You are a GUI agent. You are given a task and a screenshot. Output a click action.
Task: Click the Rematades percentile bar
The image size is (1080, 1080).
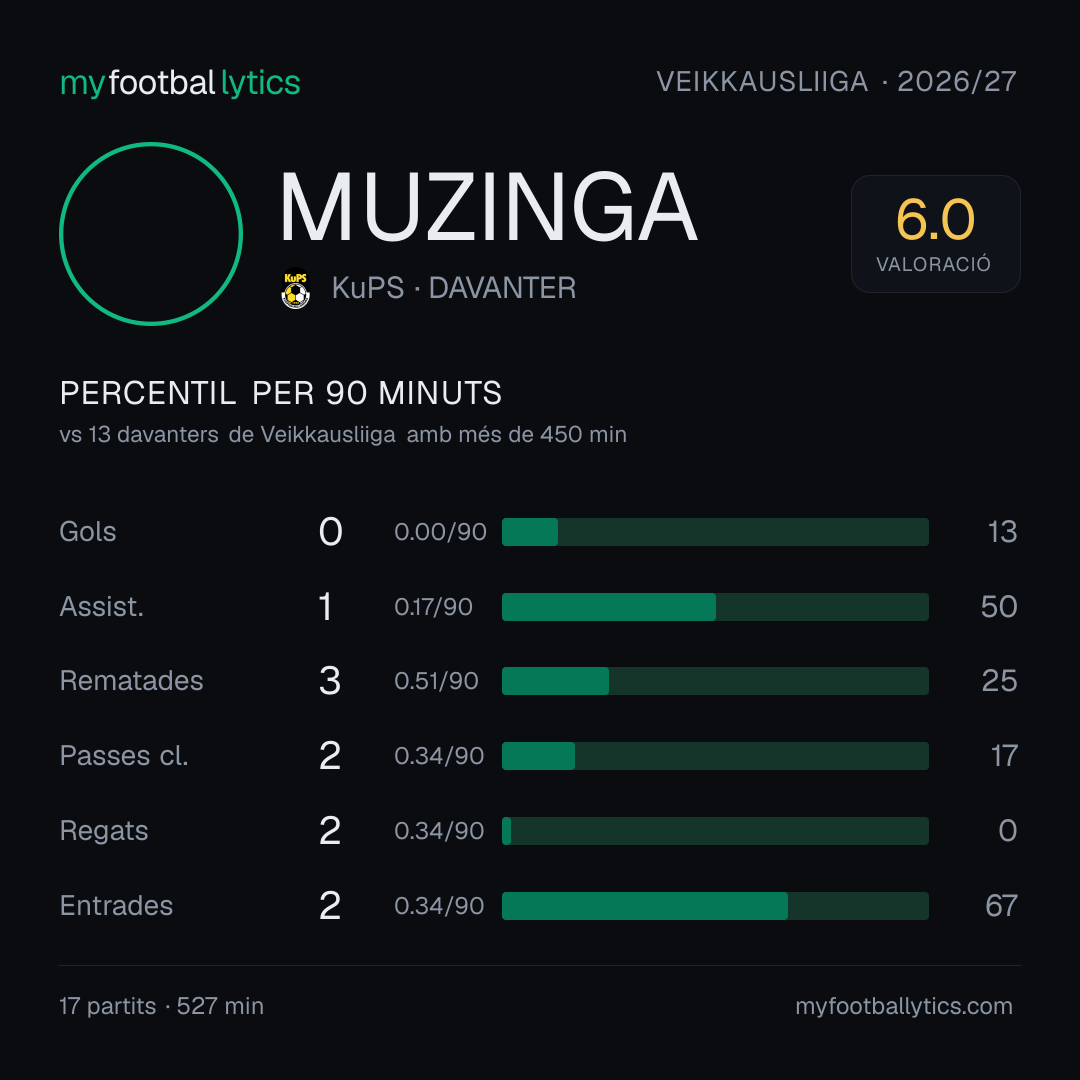(x=715, y=681)
